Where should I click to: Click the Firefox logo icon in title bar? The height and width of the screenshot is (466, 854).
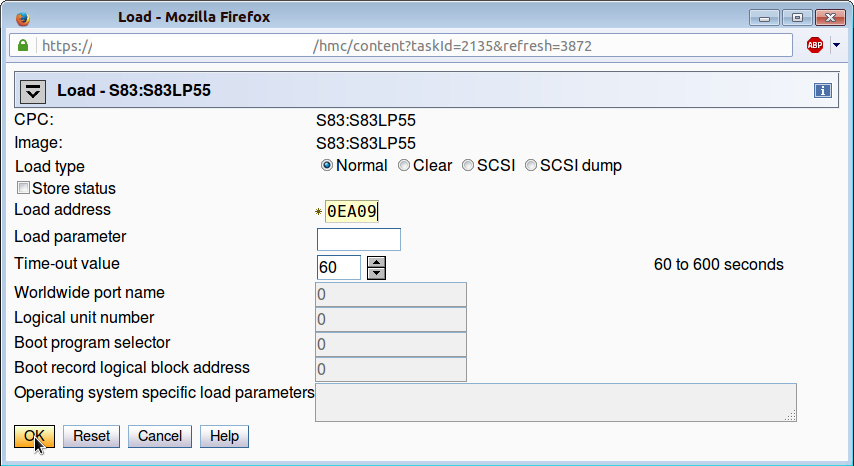(24, 17)
